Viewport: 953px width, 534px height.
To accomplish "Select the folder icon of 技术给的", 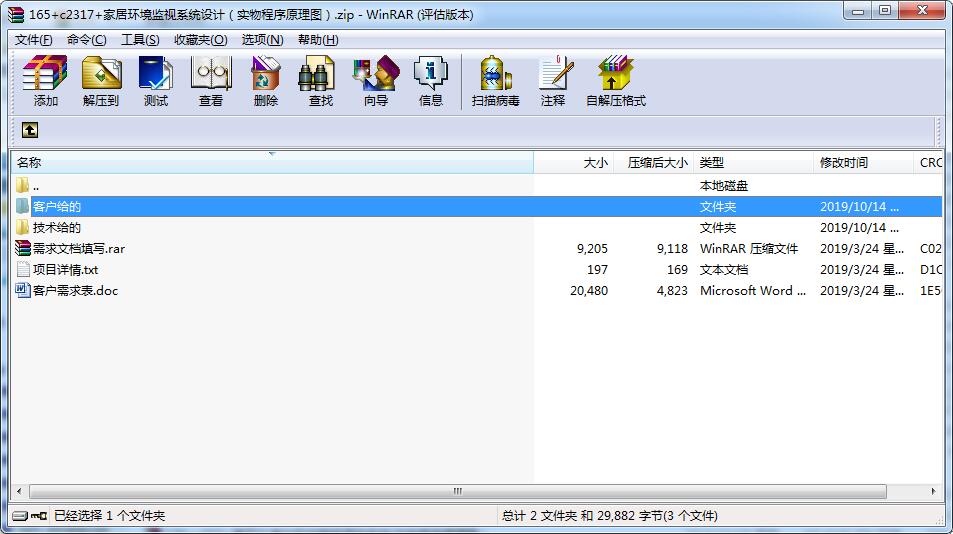I will 22,227.
